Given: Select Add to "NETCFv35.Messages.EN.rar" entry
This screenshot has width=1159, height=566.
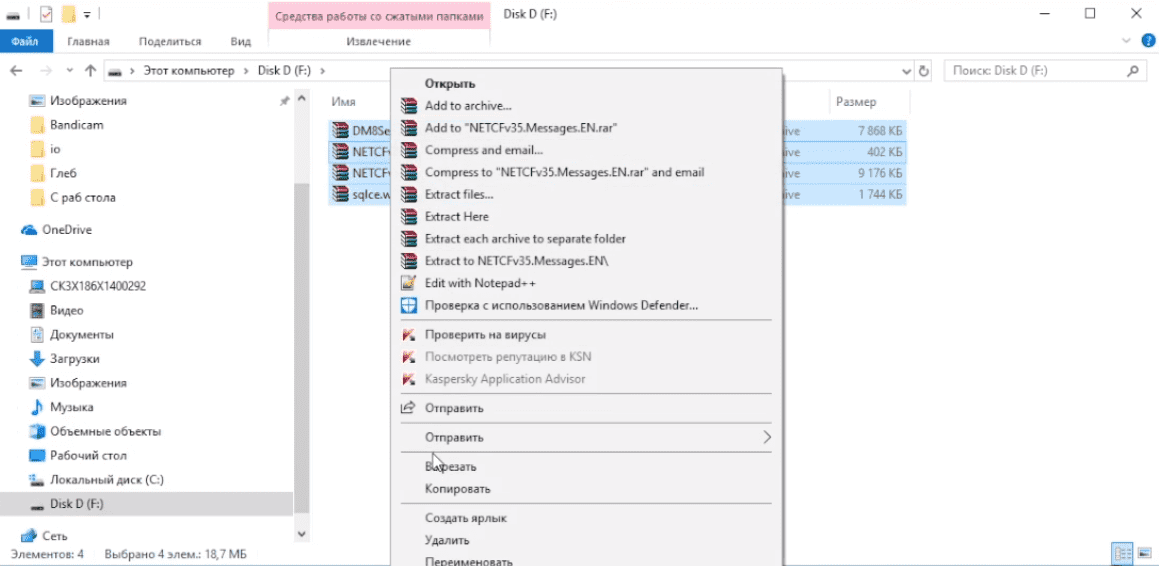Looking at the screenshot, I should click(x=521, y=128).
